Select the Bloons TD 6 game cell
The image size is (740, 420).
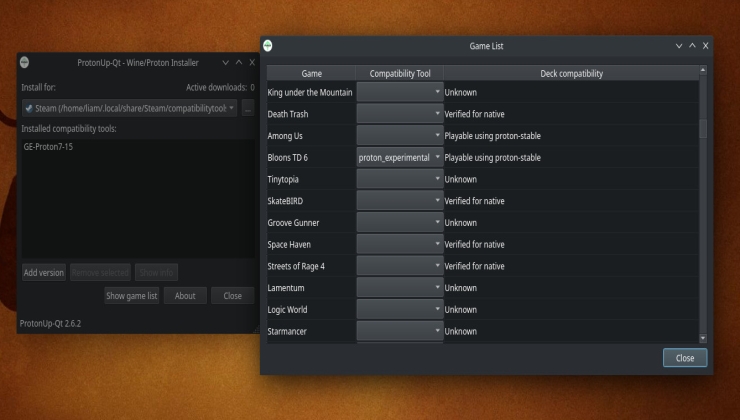coord(311,157)
